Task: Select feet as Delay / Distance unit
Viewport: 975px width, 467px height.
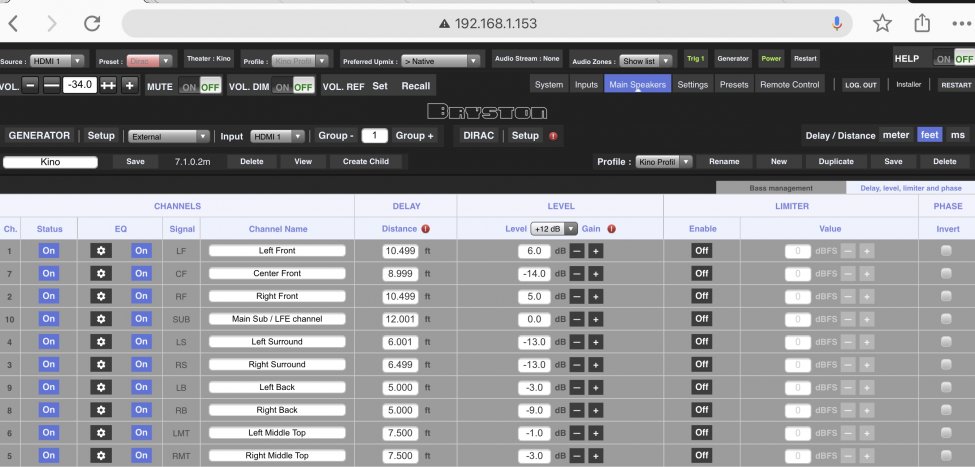Action: [x=930, y=135]
